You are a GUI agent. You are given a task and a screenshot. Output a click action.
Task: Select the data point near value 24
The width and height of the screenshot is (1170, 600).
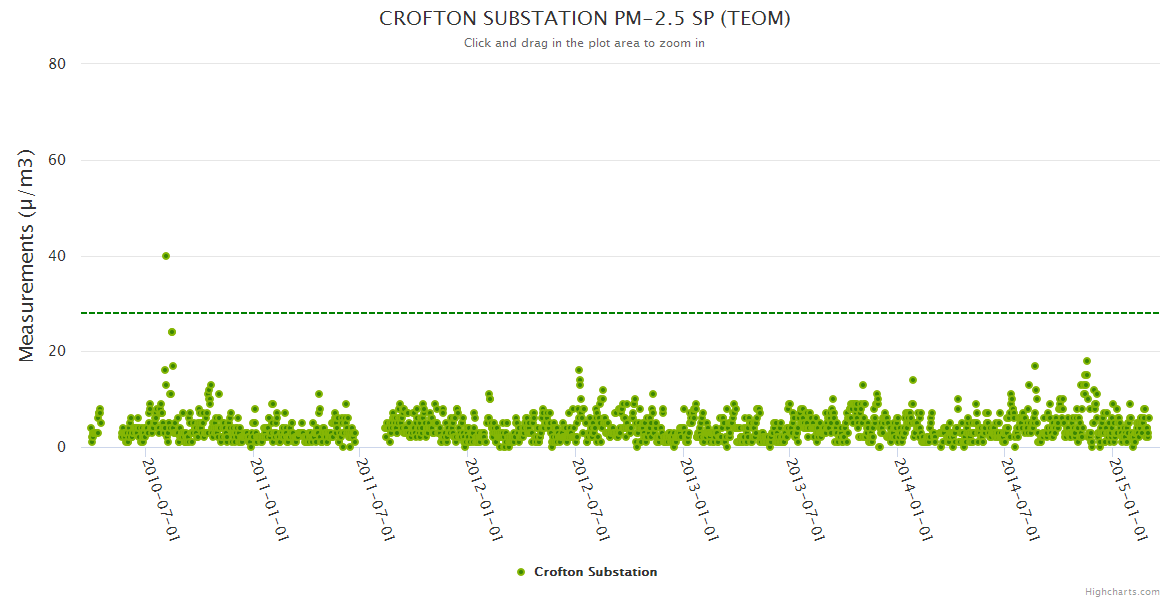tap(172, 332)
